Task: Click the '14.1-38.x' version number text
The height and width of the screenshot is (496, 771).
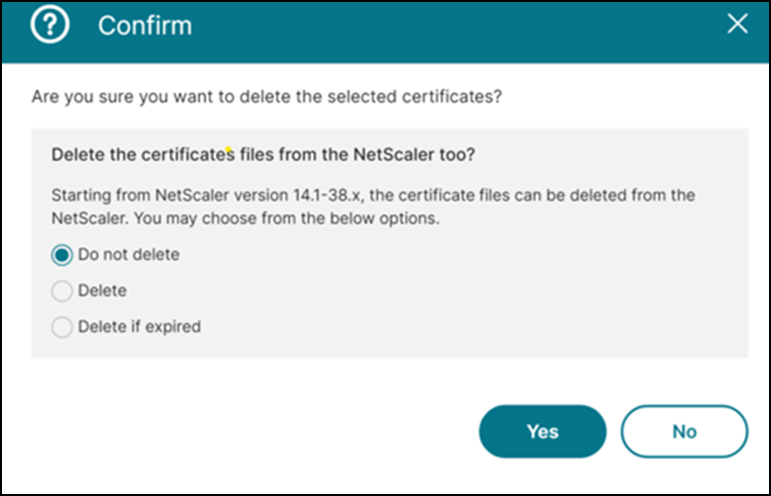Action: click(327, 195)
